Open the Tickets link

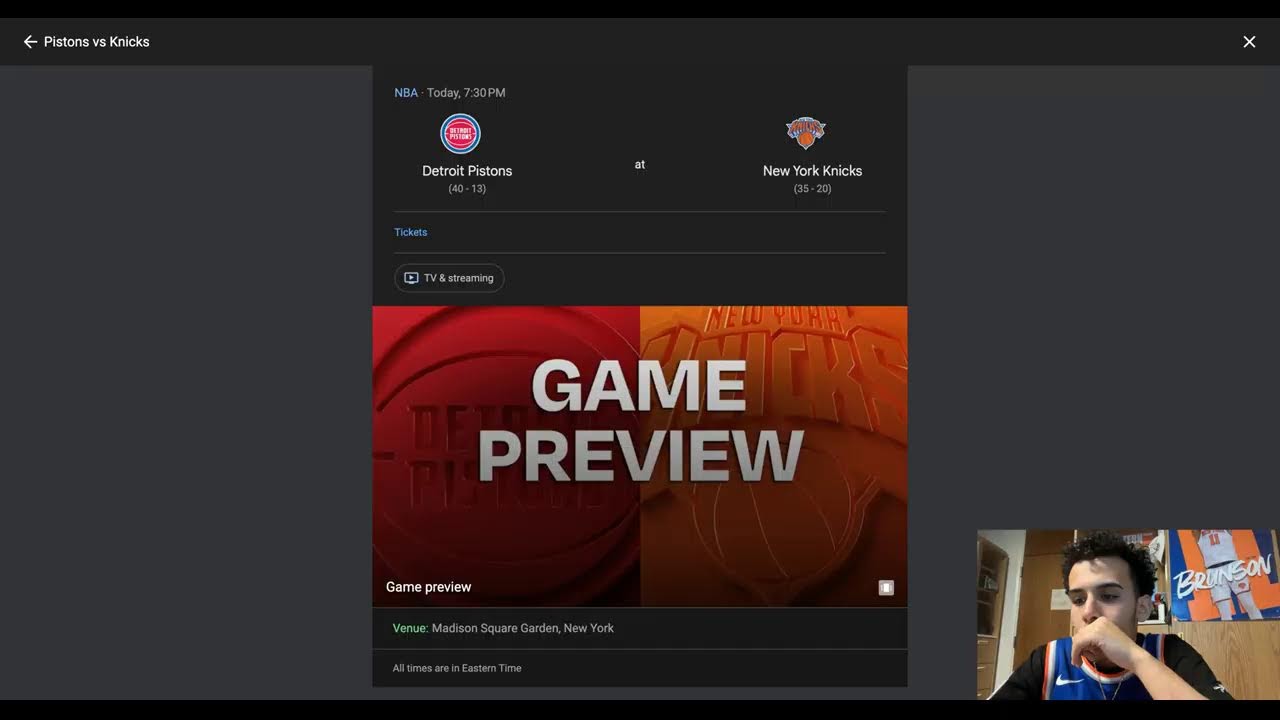410,232
